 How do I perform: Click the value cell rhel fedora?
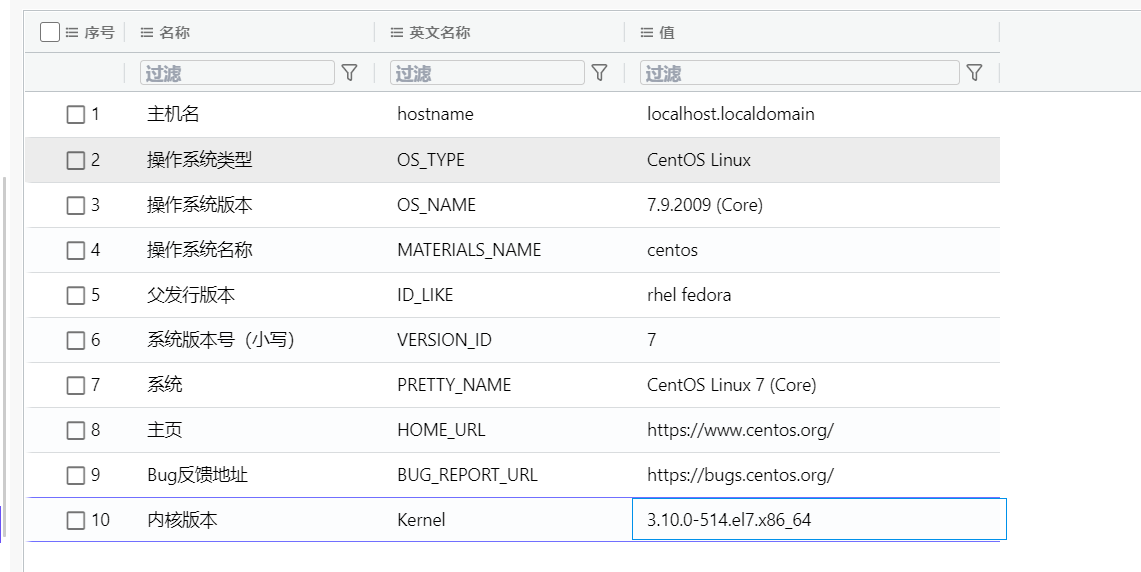pyautogui.click(x=689, y=295)
